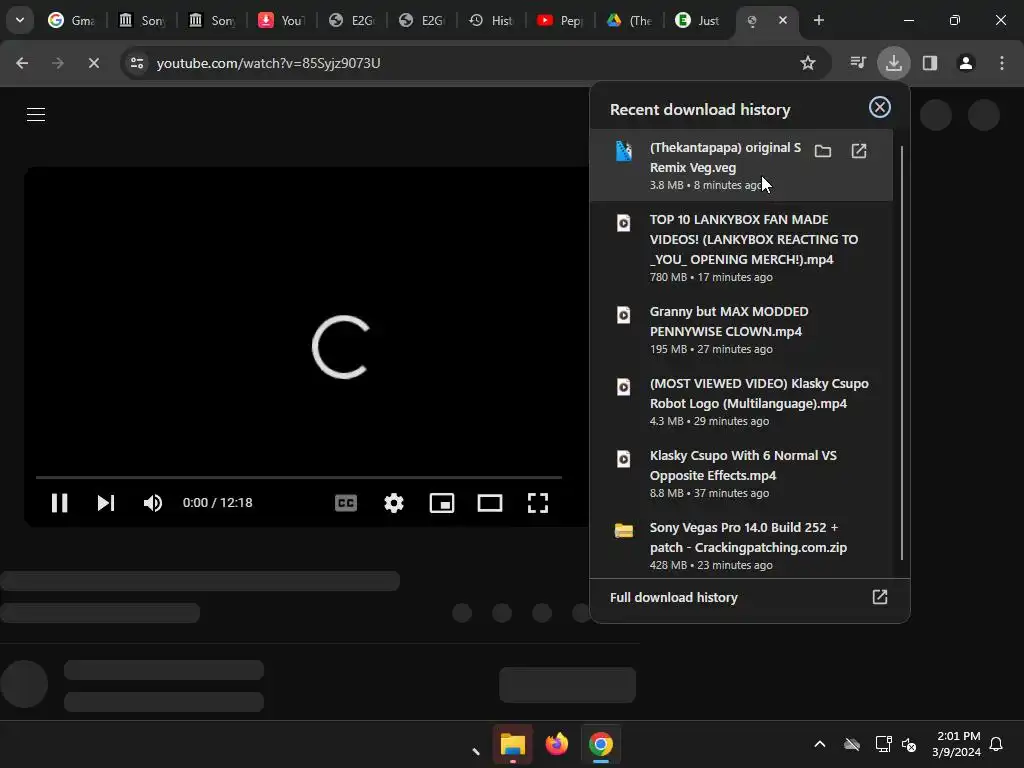Click the youtube.com address bar URL
Screen dimensions: 1024x768
coord(268,63)
